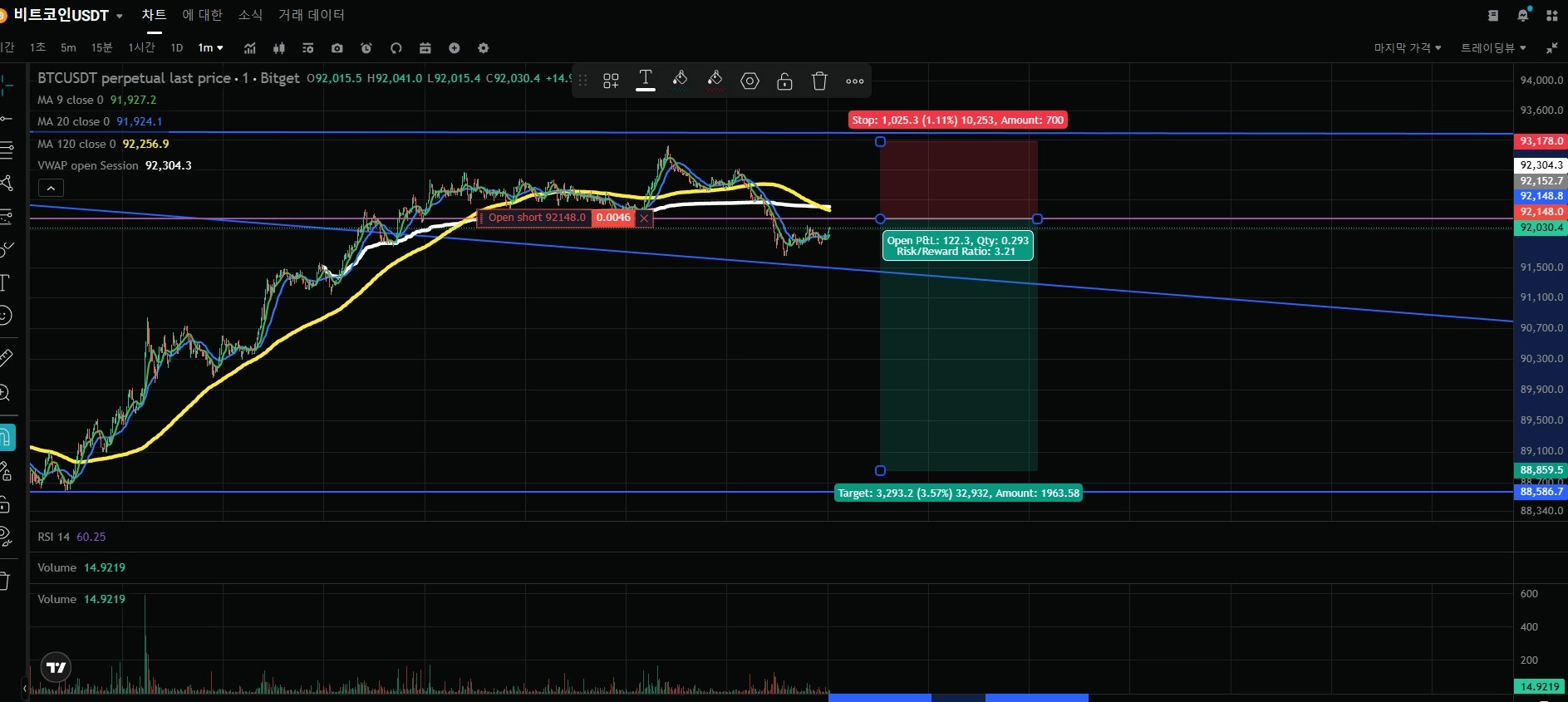Select the 5m timeframe
This screenshot has width=1568, height=702.
(68, 48)
